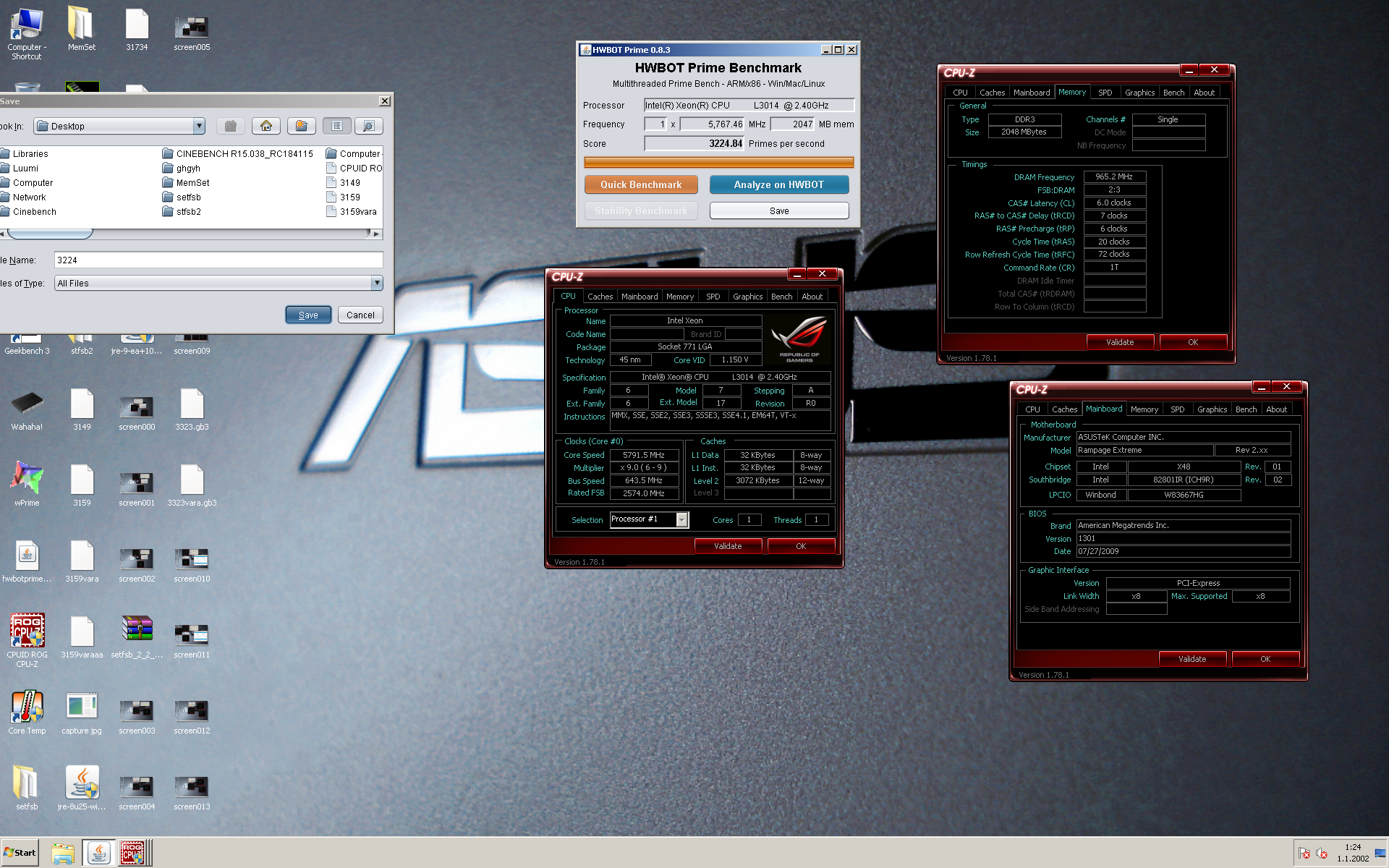Launch CPUID ROG CPU-Z desktop shortcut
The image size is (1389, 868).
click(x=27, y=640)
